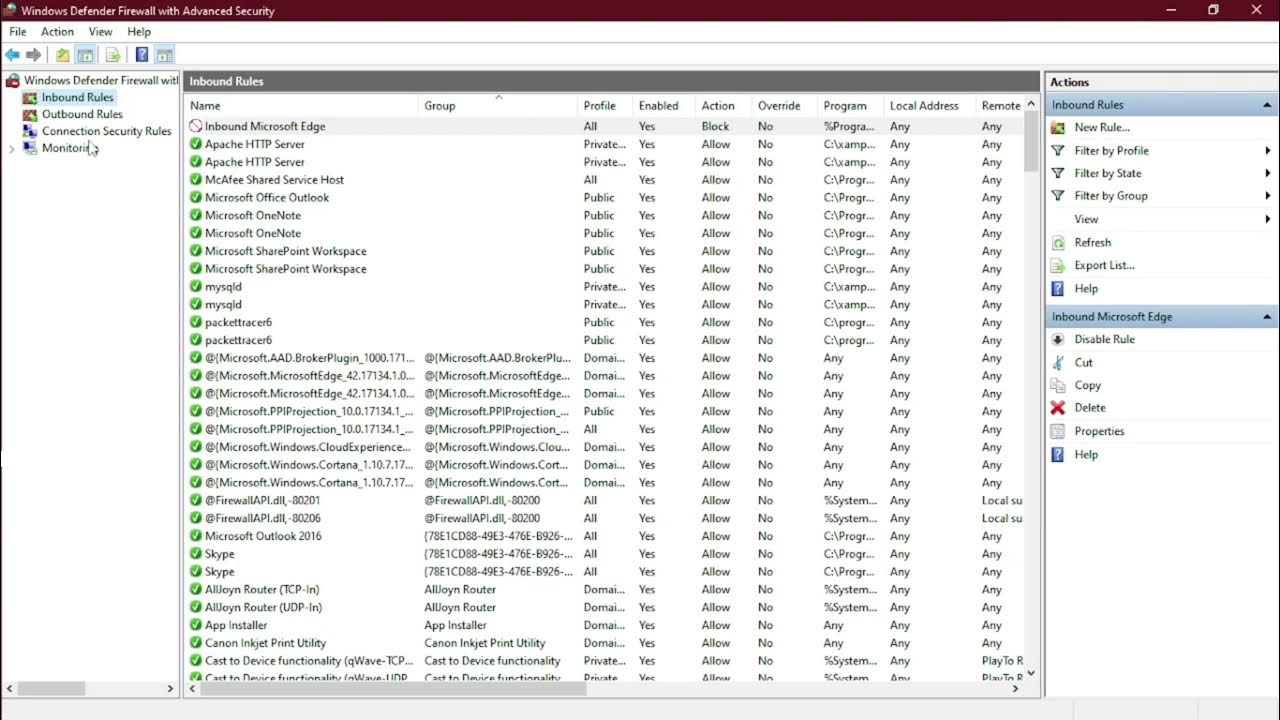This screenshot has width=1280, height=720.
Task: Sort rules by the Profile column header
Action: [x=606, y=105]
